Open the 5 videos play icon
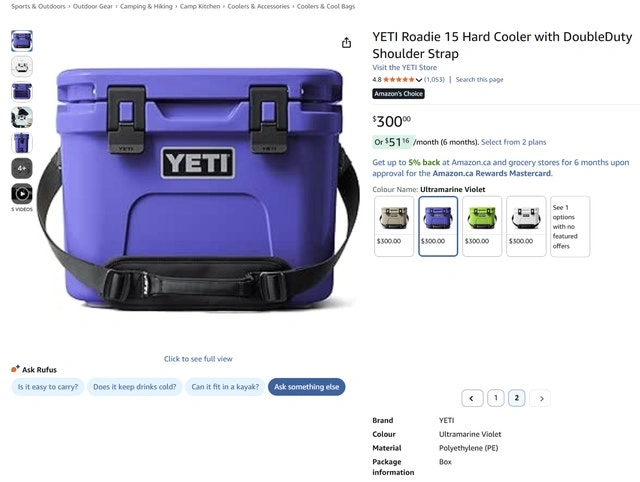The image size is (640, 482). (22, 193)
